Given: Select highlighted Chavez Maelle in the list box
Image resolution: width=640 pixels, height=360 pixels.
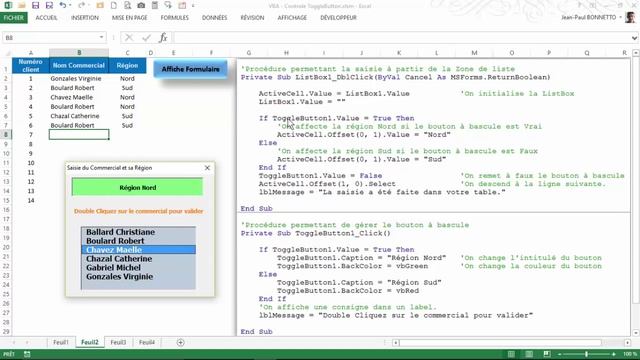Looking at the screenshot, I should coord(138,250).
